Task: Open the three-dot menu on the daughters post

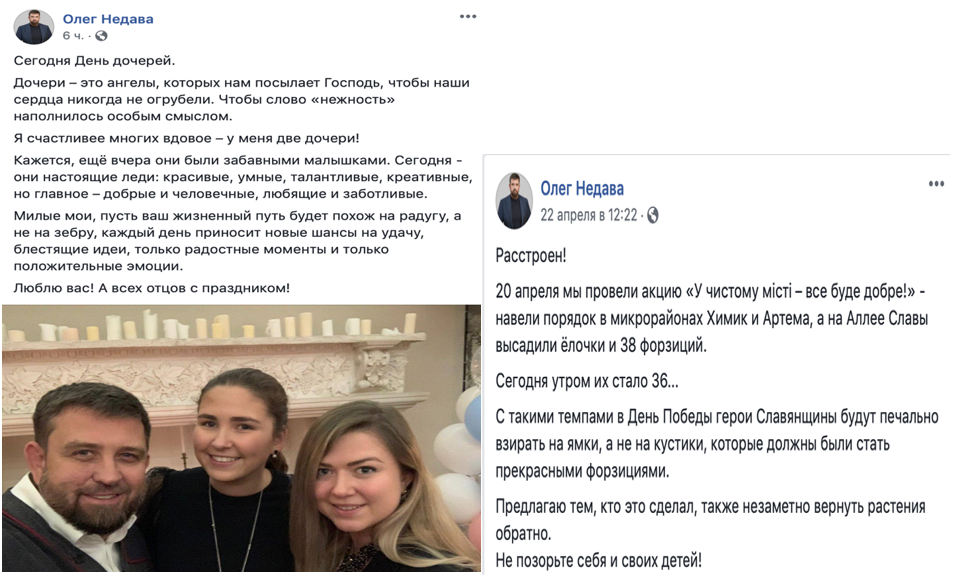Action: click(468, 16)
